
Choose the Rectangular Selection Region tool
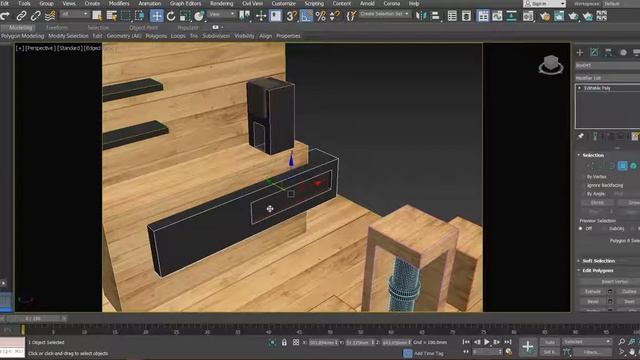(x=125, y=16)
